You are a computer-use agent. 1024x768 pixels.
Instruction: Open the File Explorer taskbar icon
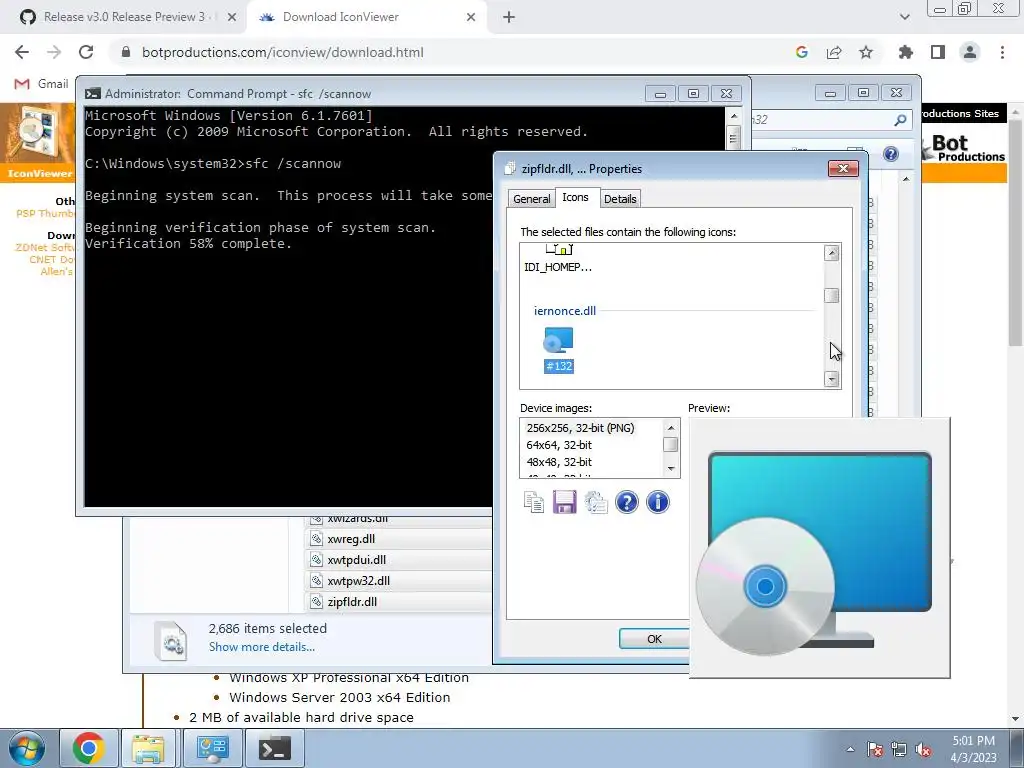click(x=148, y=748)
